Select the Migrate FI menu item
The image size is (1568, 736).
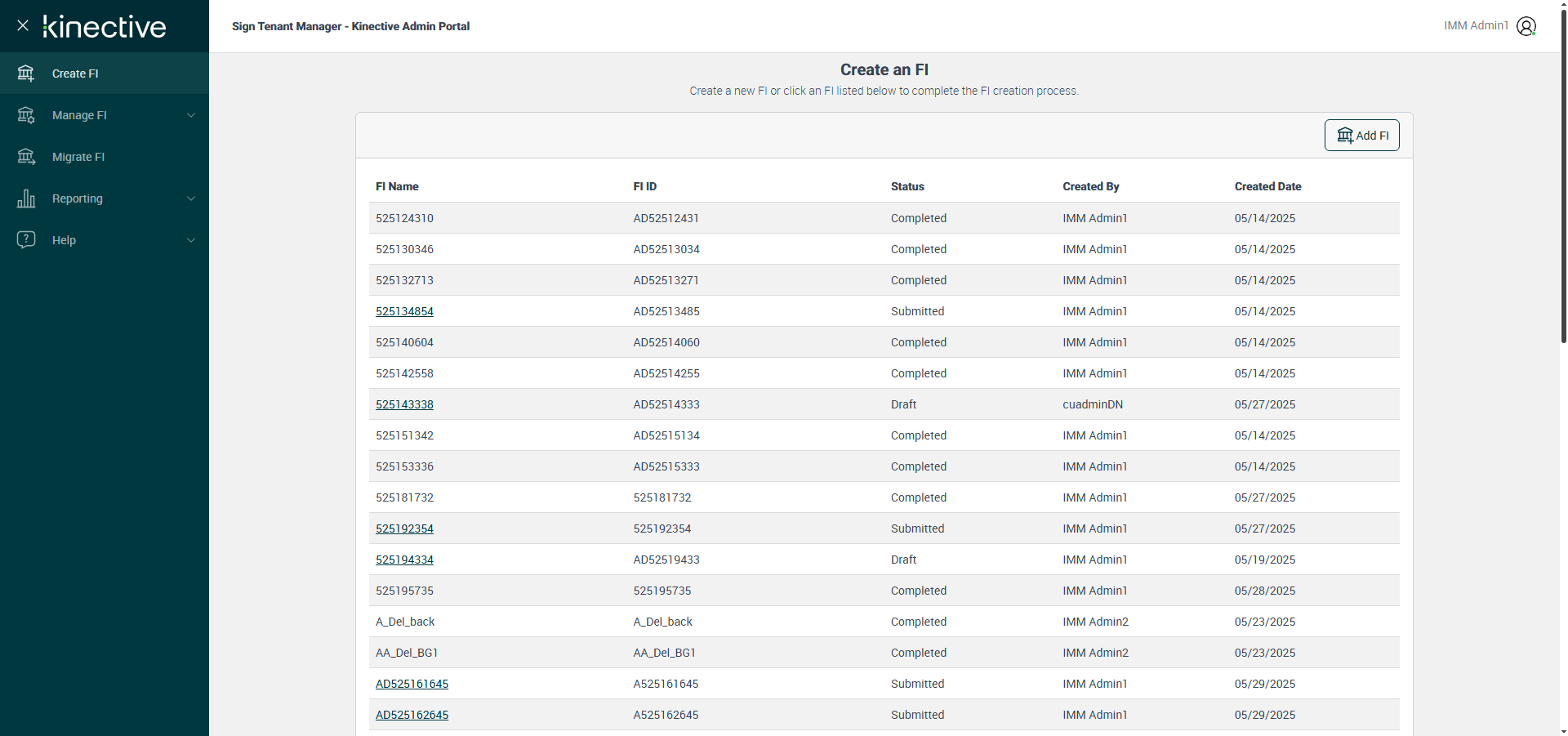pos(78,157)
